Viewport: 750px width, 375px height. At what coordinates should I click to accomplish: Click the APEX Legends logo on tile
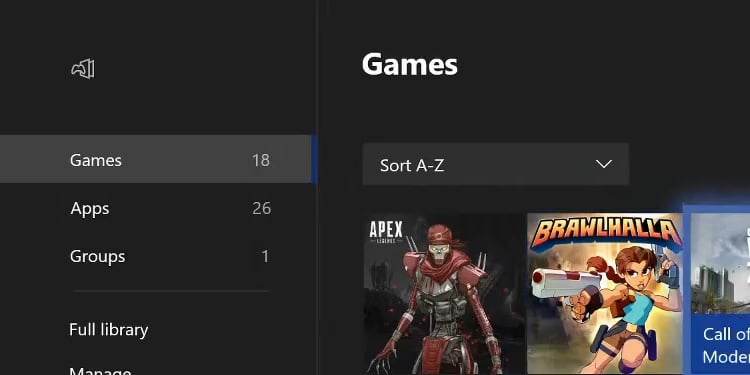tap(386, 232)
